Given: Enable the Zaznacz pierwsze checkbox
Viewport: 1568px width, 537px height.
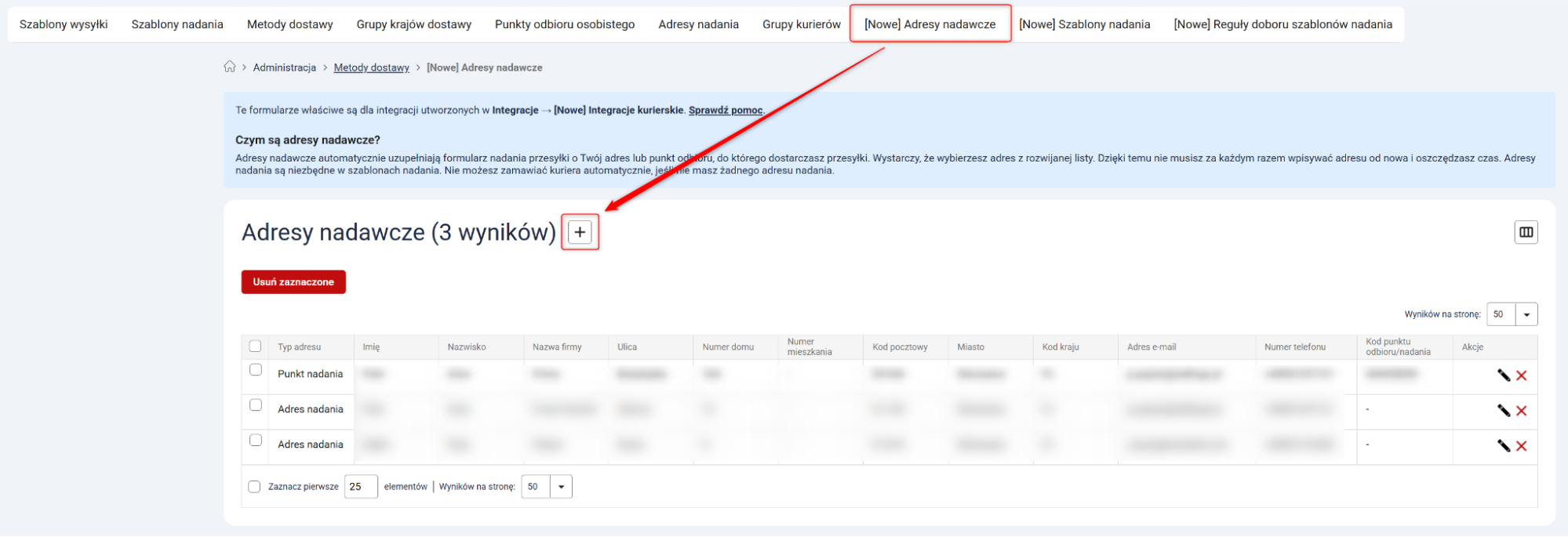Looking at the screenshot, I should coord(254,487).
